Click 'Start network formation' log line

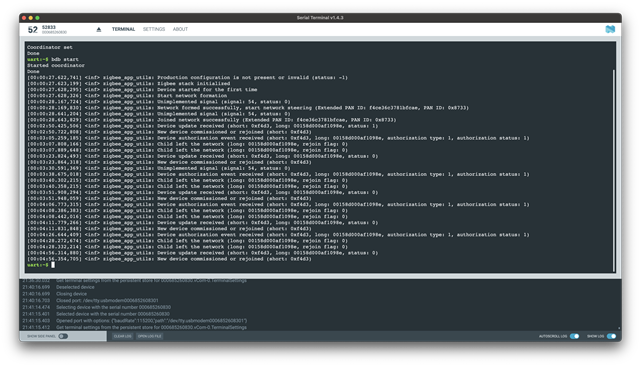coord(127,95)
